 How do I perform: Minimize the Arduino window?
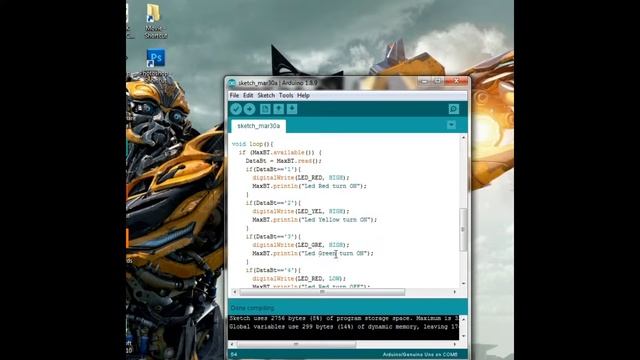pyautogui.click(x=424, y=82)
